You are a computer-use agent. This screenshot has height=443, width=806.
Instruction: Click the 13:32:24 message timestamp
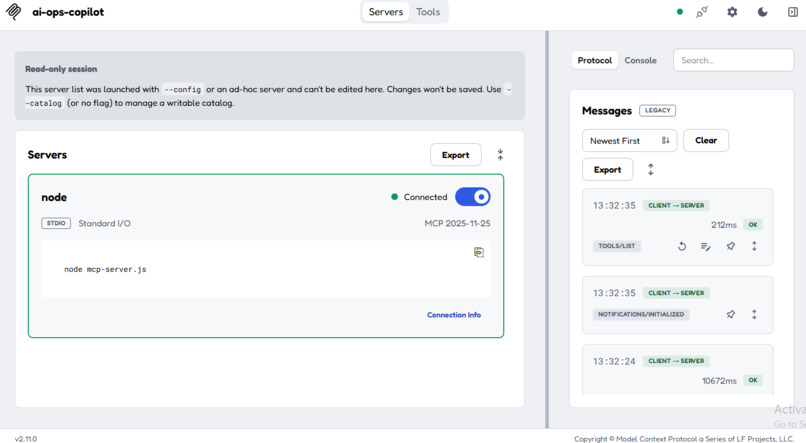(614, 361)
